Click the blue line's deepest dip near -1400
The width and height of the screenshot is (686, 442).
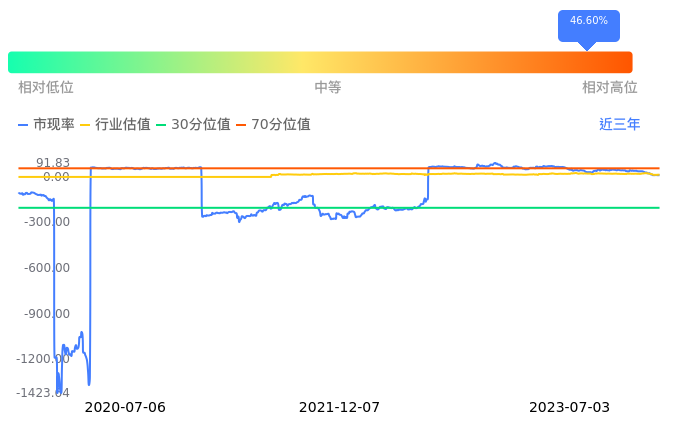[x=58, y=391]
